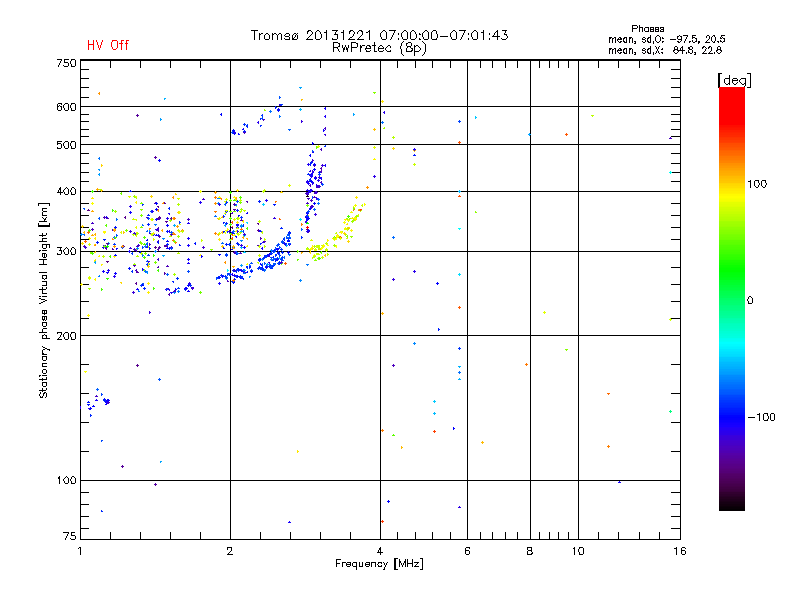Viewport: 800px width, 600px height.
Task: Click the rainbow phase colorbar
Action: coord(732,298)
